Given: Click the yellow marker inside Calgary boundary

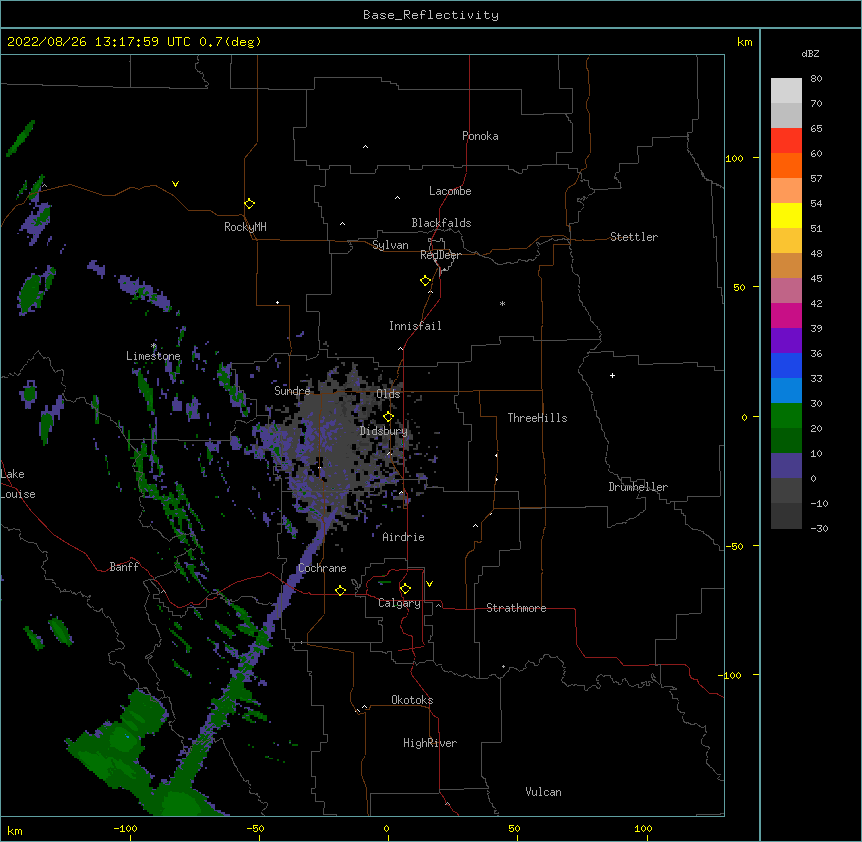Looking at the screenshot, I should pos(405,589).
